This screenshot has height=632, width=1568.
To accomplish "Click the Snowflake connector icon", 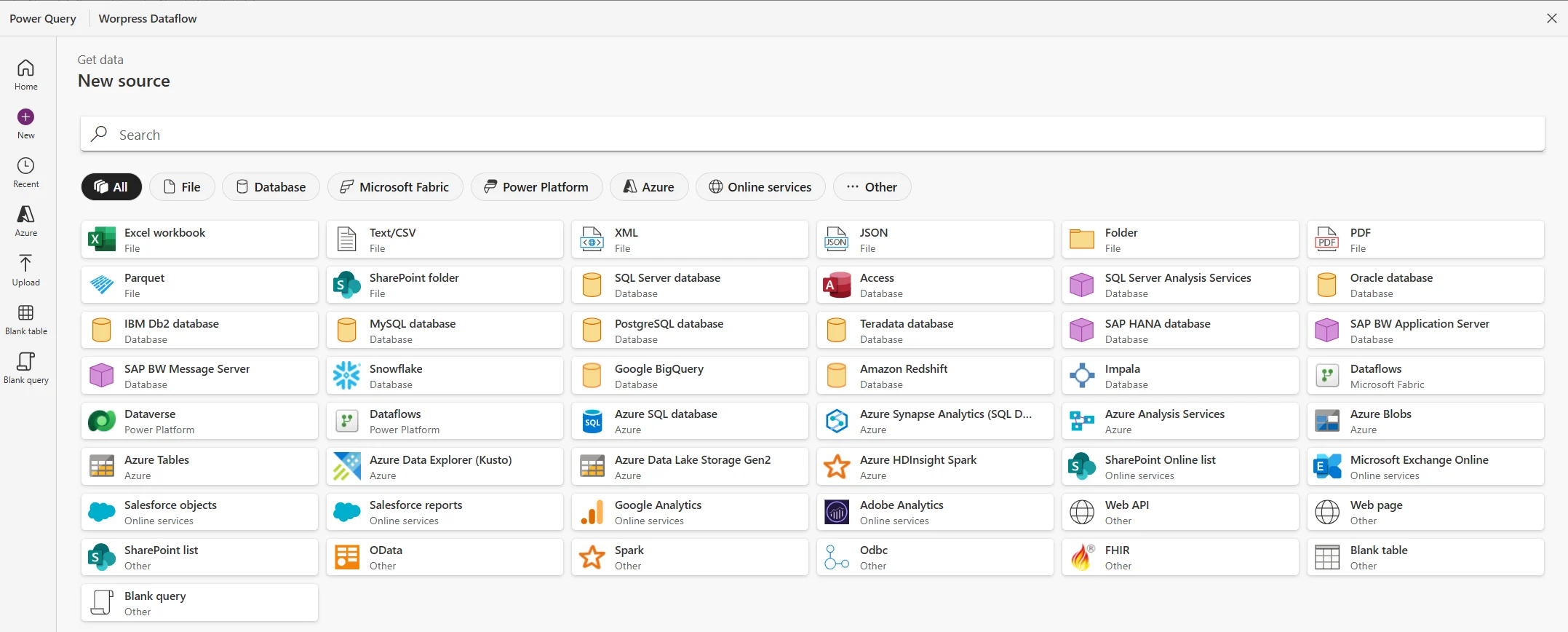I will click(347, 376).
